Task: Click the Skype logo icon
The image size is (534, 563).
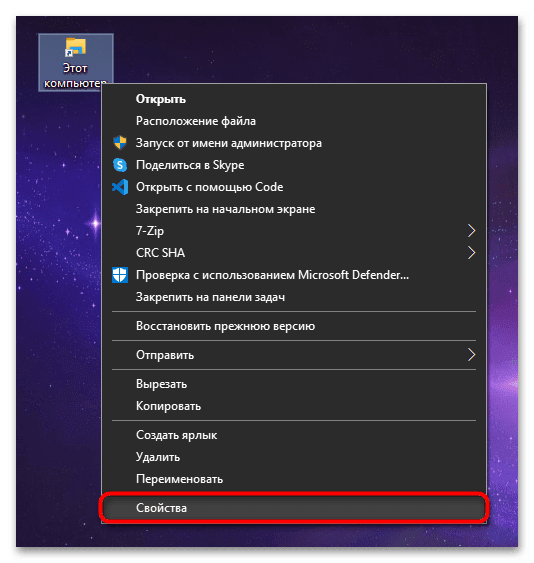Action: coord(120,165)
